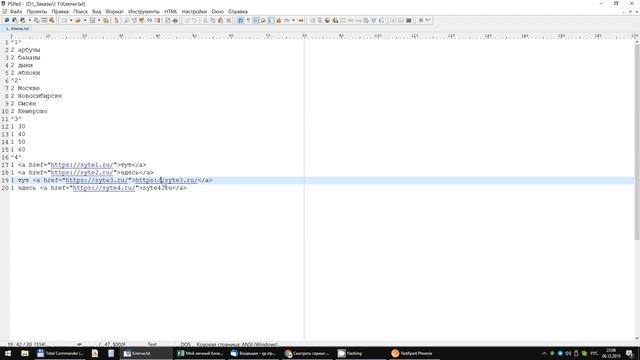Screen dimensions: 640x360
Task: Open the HTML menu
Action: pyautogui.click(x=171, y=11)
